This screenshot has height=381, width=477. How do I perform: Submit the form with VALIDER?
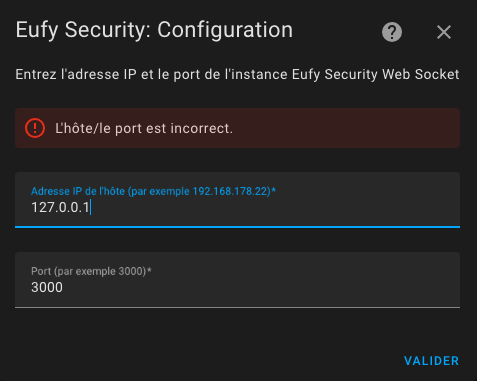pos(431,361)
